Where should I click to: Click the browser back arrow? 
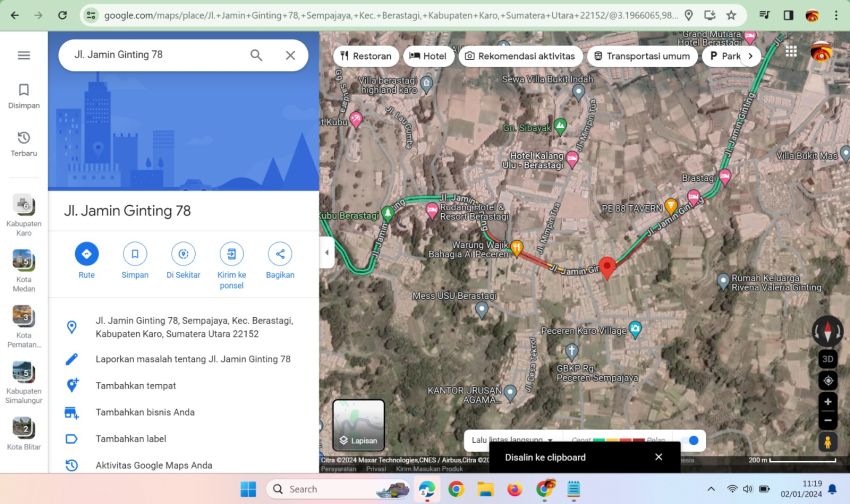15,15
